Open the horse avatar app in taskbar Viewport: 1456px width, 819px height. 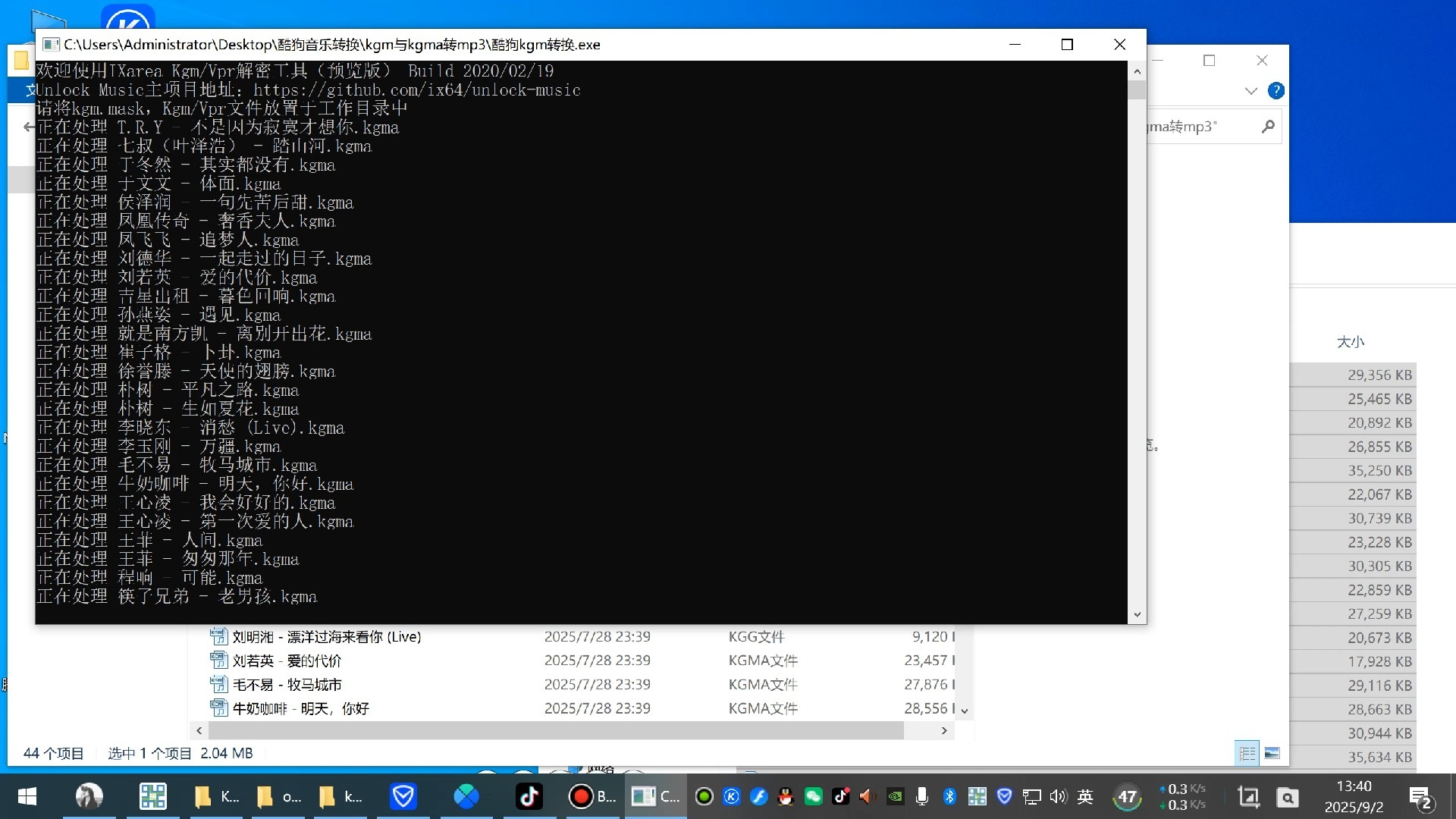coord(89,796)
